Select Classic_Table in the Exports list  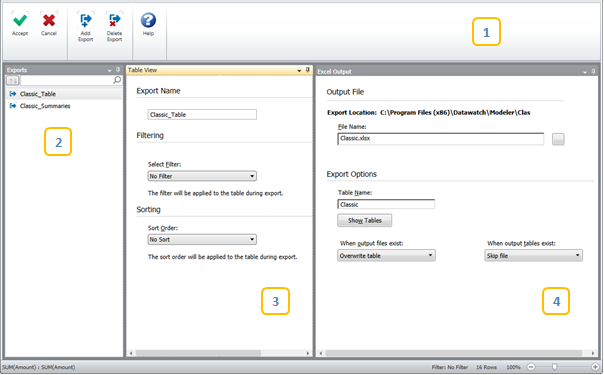click(x=38, y=94)
